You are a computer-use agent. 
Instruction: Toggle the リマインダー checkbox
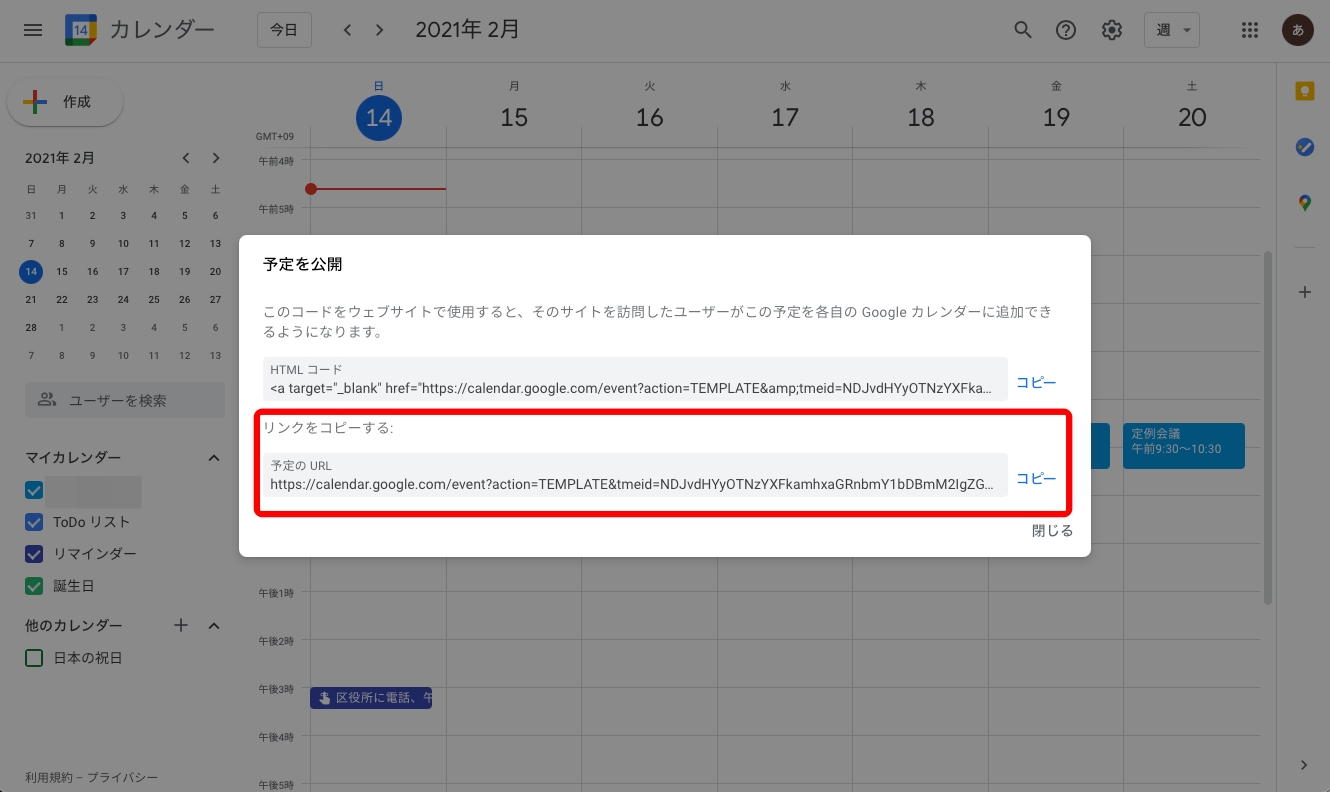[34, 554]
